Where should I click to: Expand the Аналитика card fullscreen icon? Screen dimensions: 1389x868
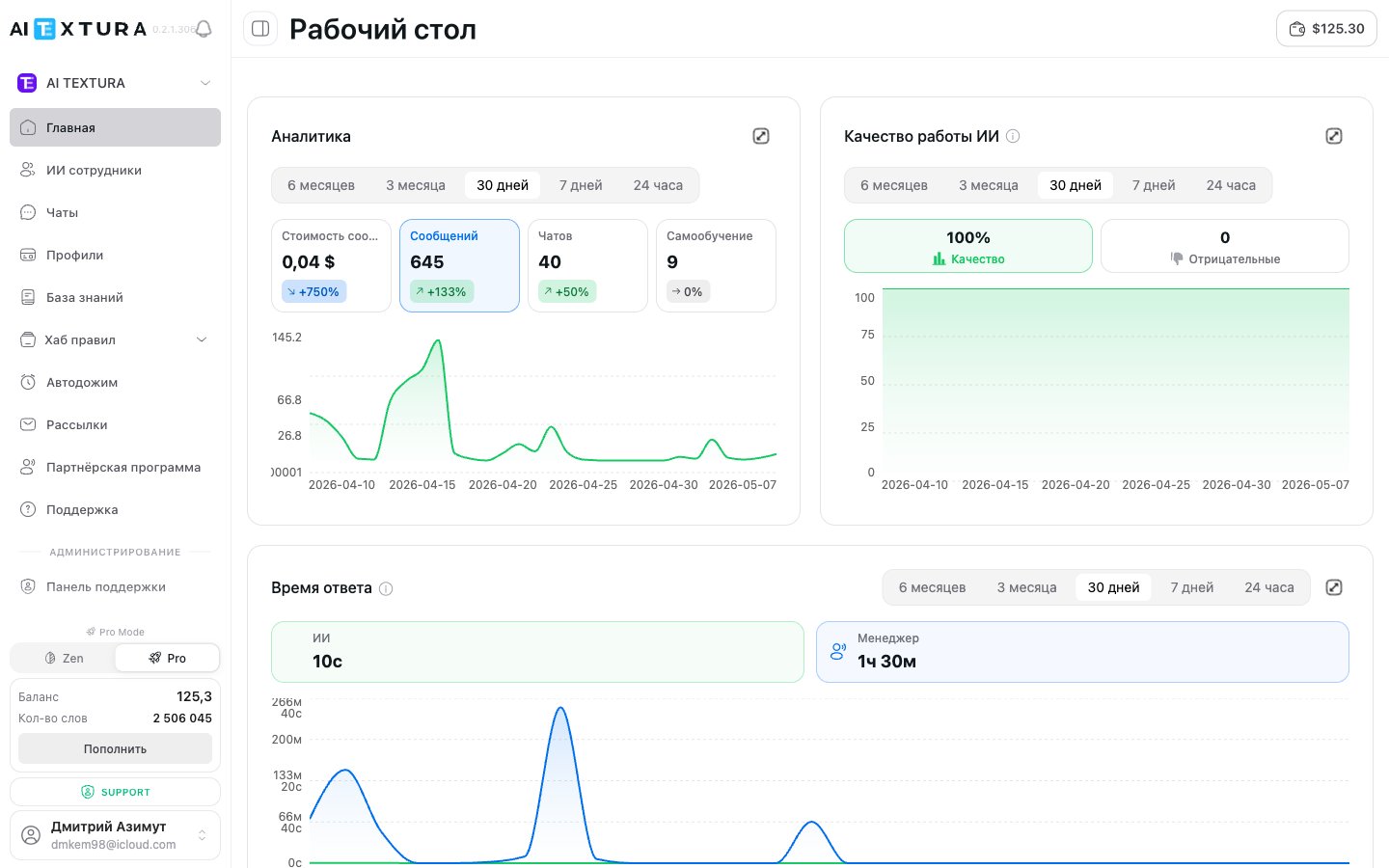tap(761, 136)
